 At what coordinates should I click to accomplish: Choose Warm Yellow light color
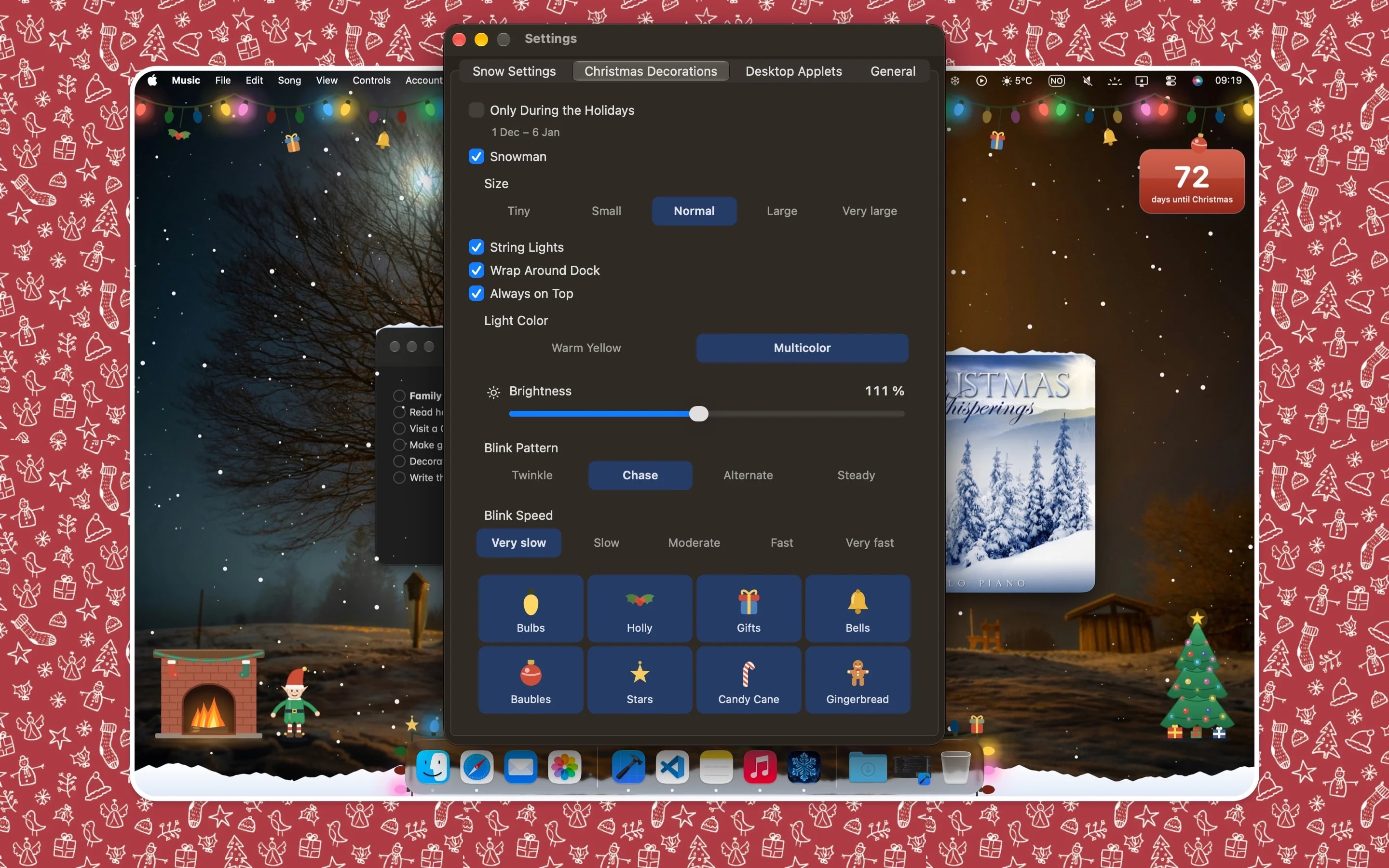pyautogui.click(x=586, y=348)
